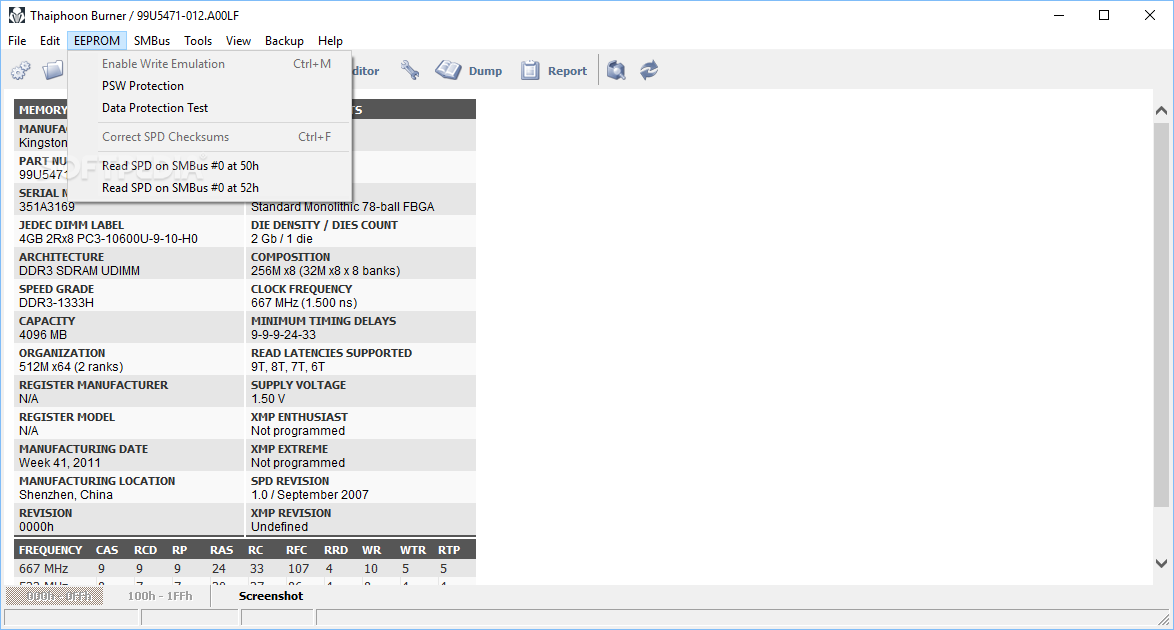
Task: Select PSW Protection from EEPROM menu
Action: (x=210, y=85)
